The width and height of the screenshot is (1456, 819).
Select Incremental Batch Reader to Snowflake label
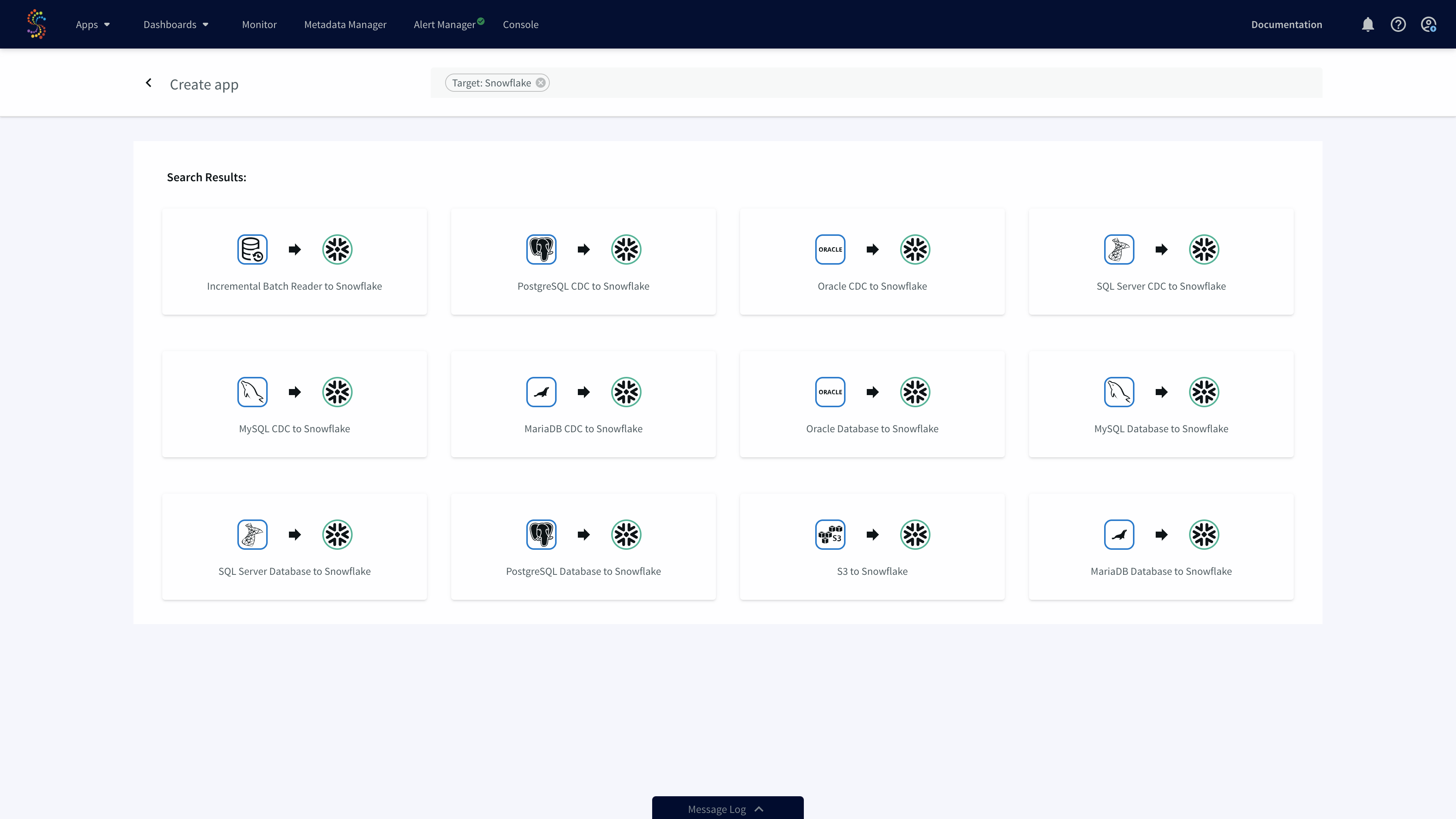coord(295,286)
